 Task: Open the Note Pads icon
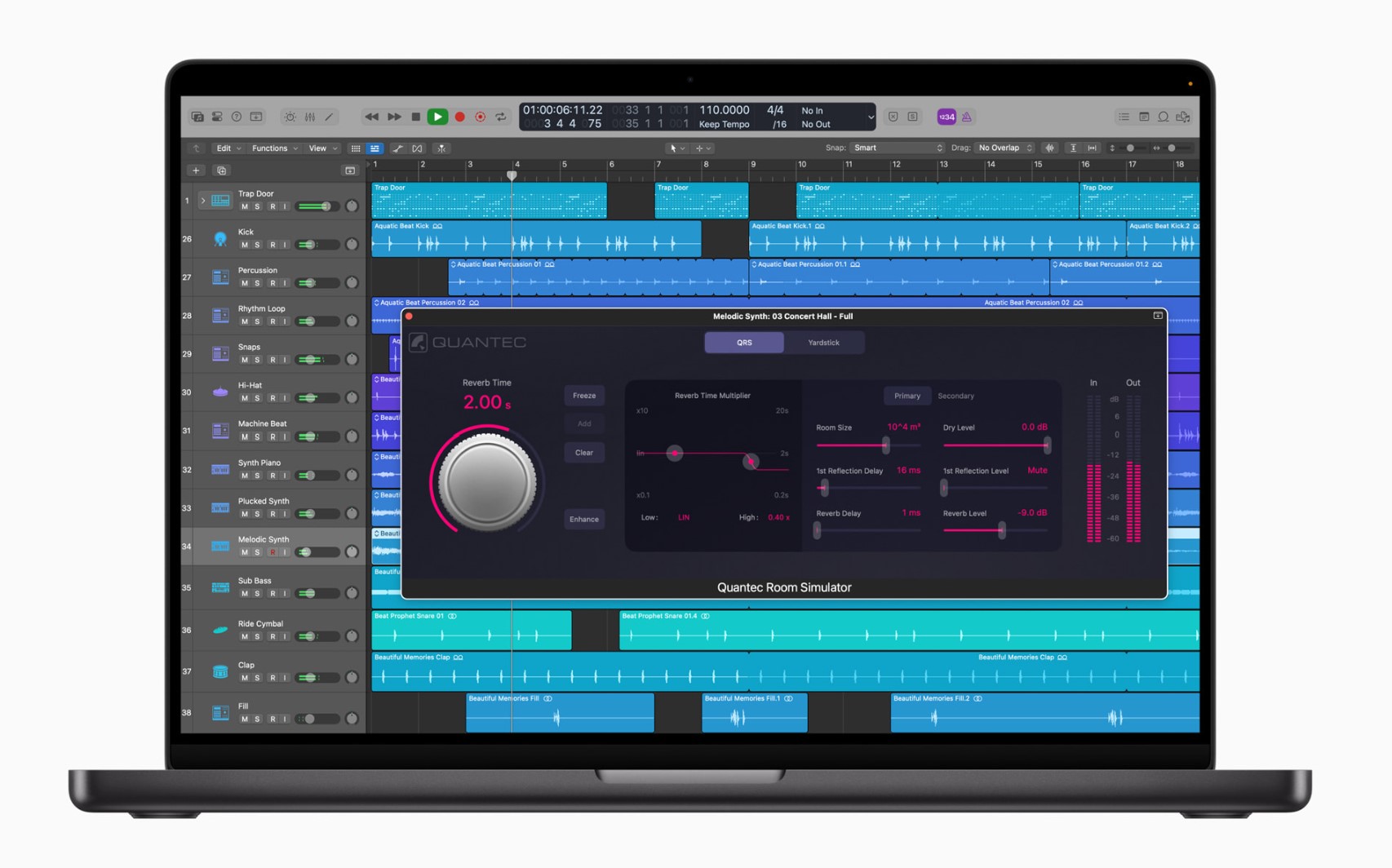(1144, 117)
